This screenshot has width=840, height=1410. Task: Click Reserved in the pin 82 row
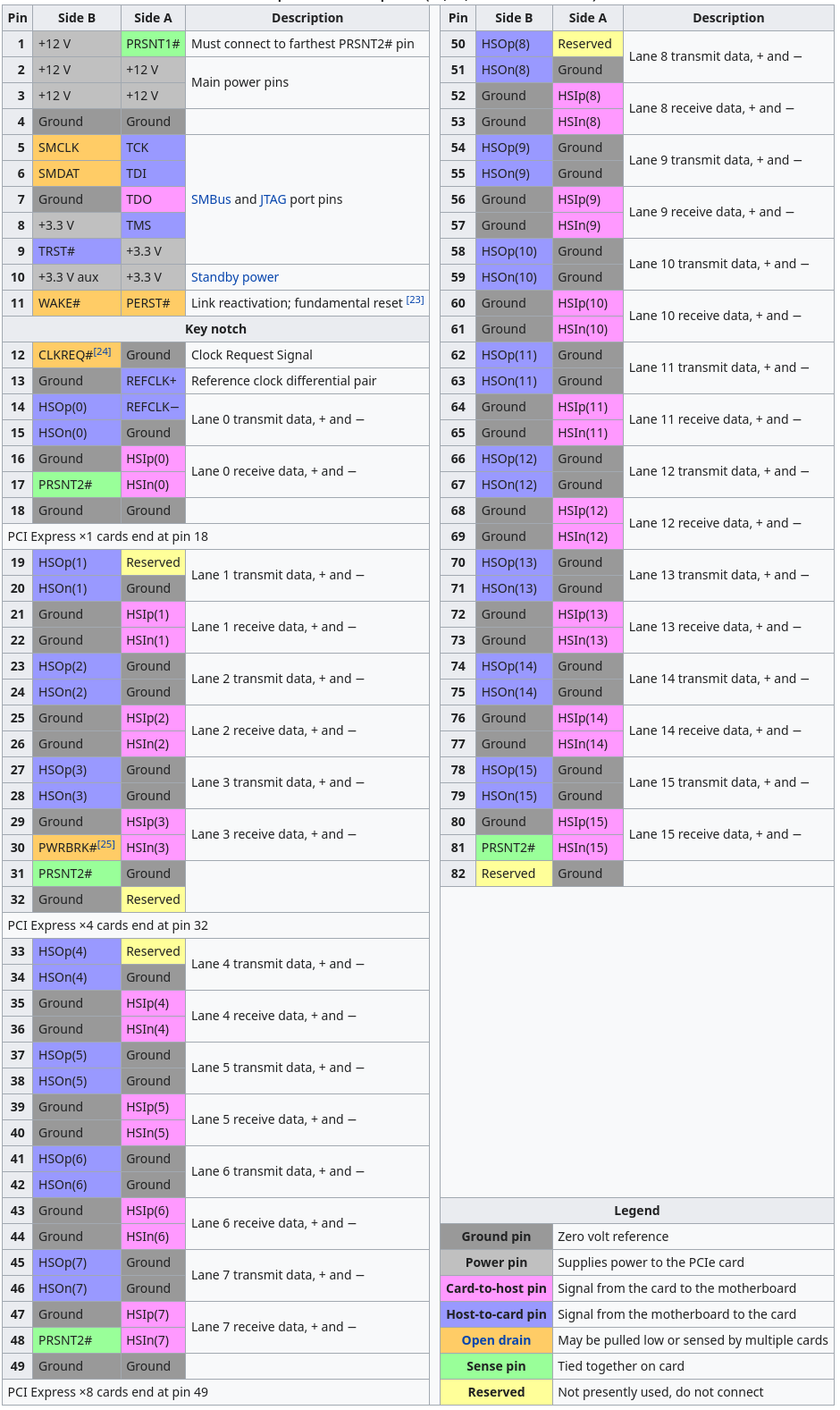pyautogui.click(x=514, y=874)
